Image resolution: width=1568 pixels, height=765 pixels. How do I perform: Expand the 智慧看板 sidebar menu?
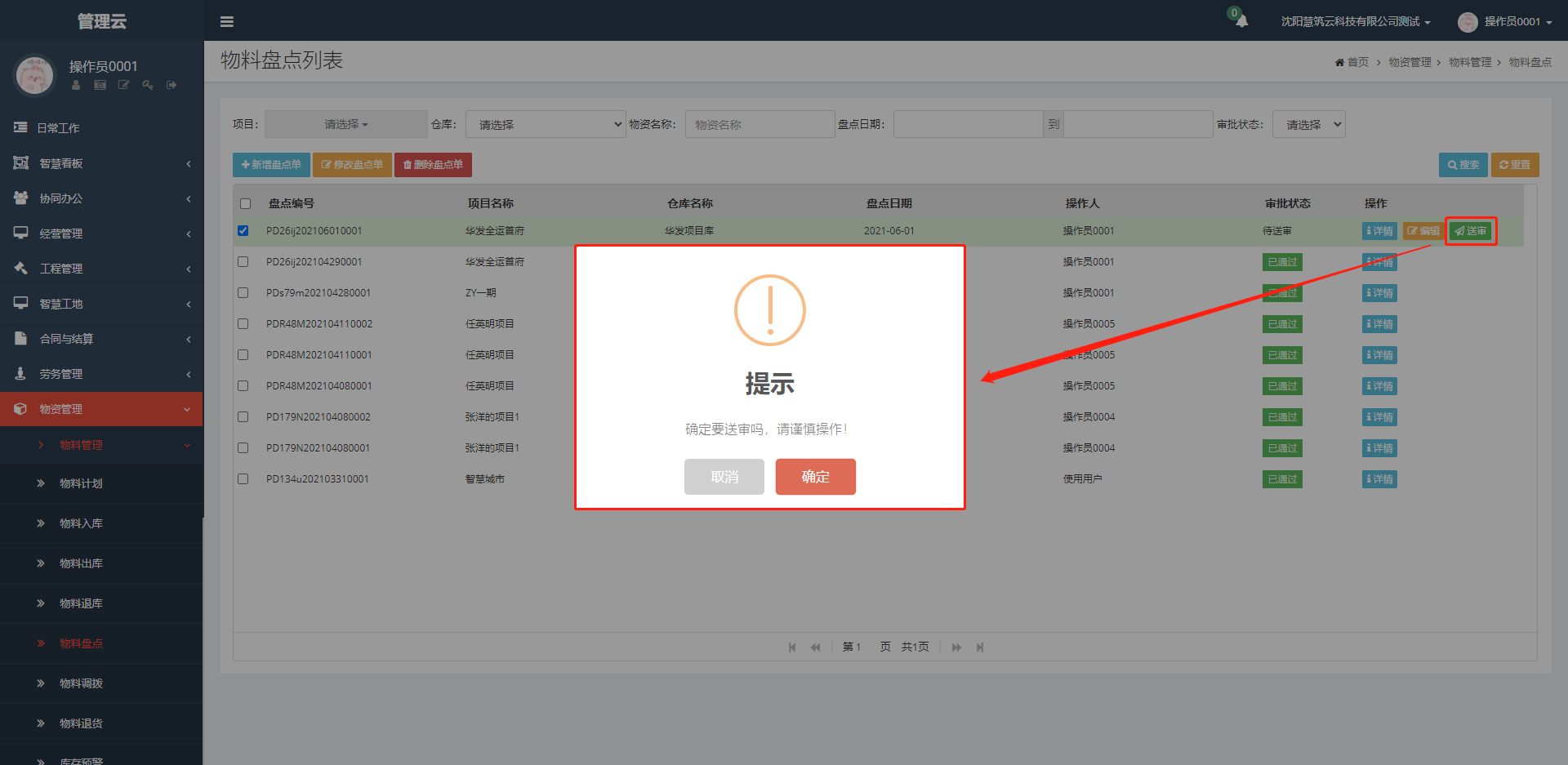coord(101,163)
